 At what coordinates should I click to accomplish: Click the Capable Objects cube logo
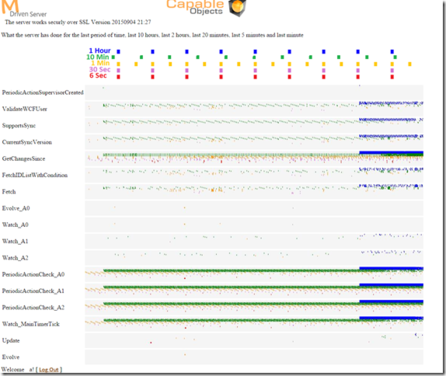(x=237, y=7)
